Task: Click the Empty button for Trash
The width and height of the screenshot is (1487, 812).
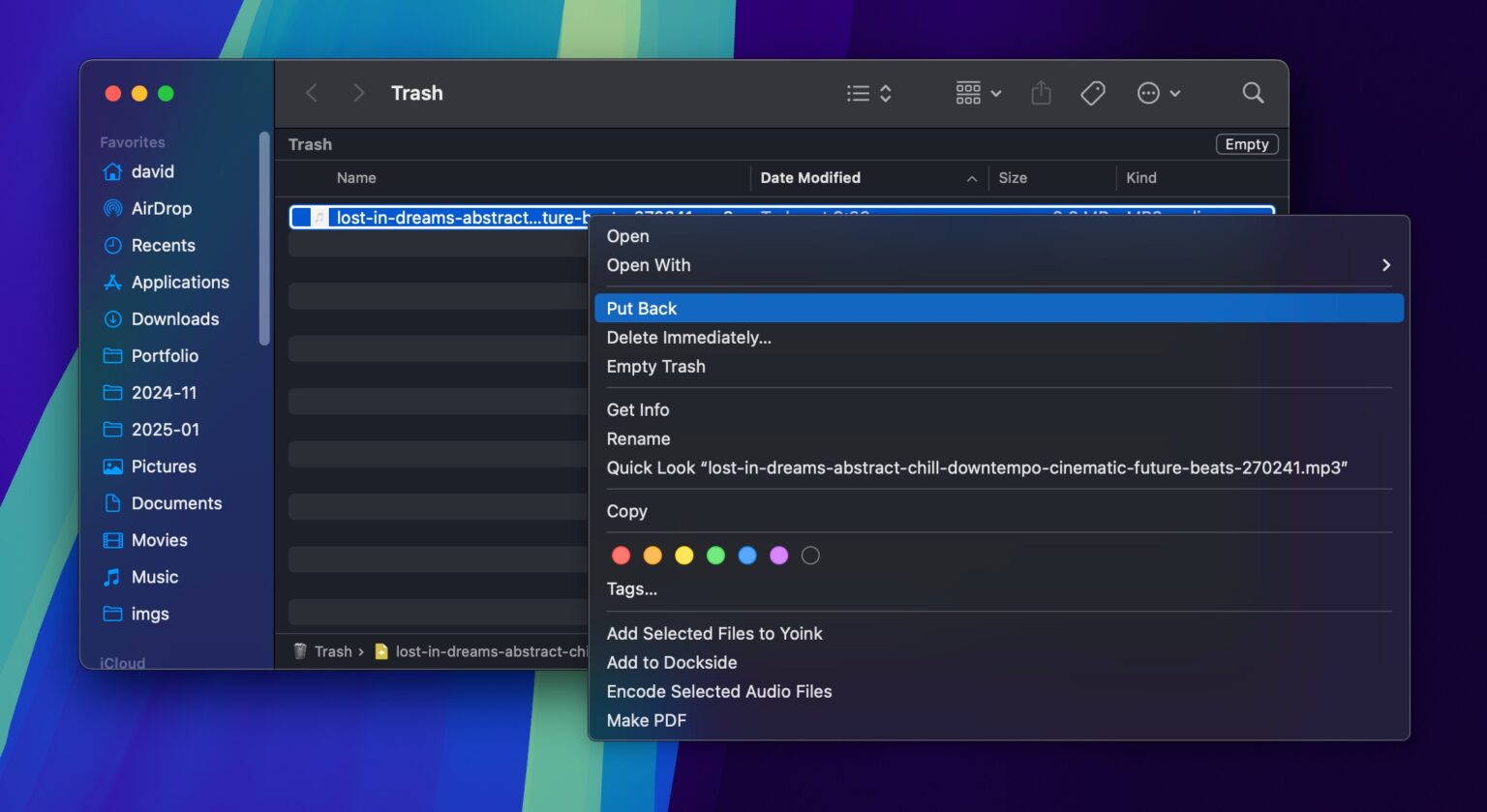Action: point(1246,143)
